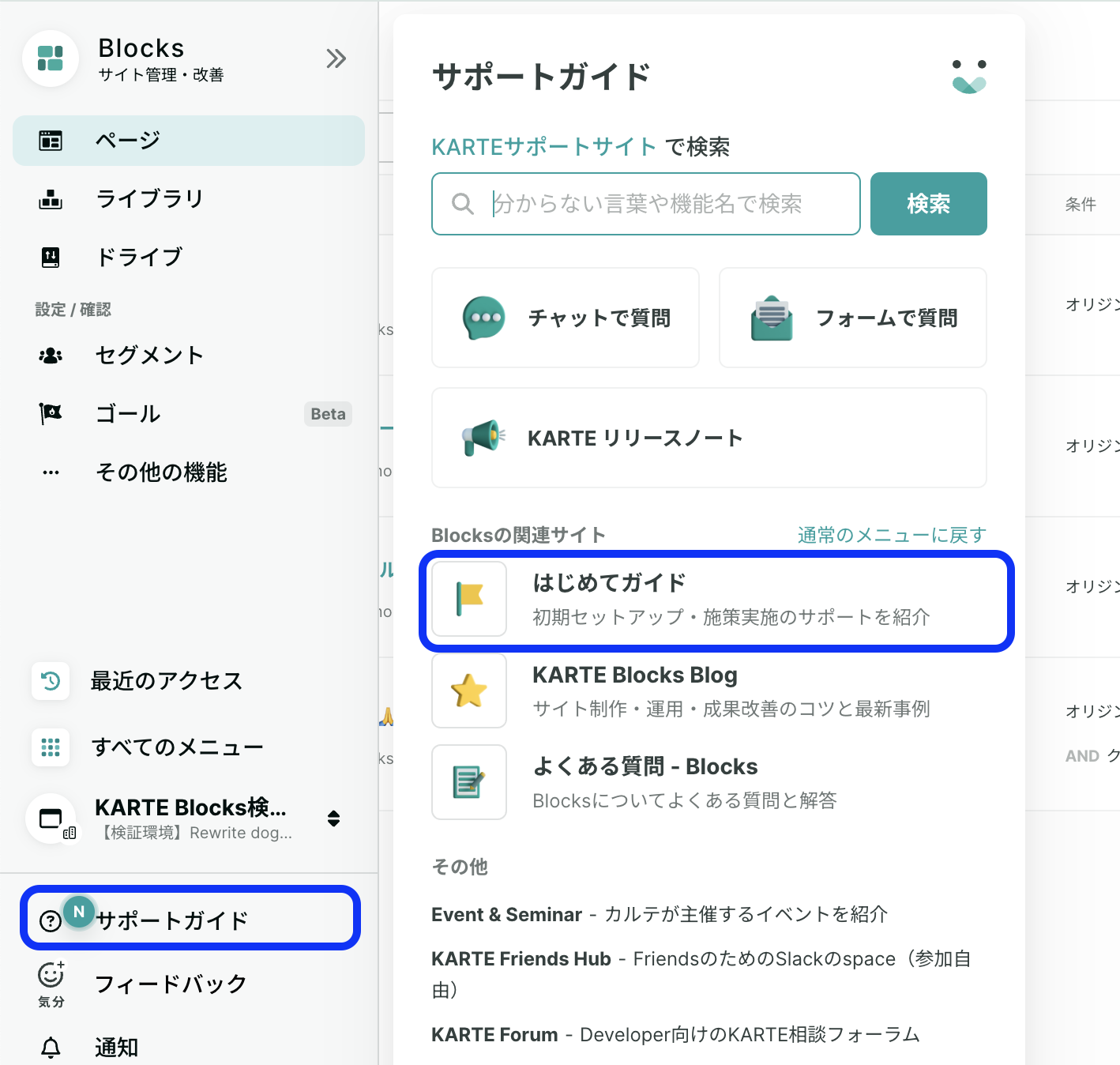Click the フィードバック smiley icon
This screenshot has width=1120, height=1065.
(51, 975)
